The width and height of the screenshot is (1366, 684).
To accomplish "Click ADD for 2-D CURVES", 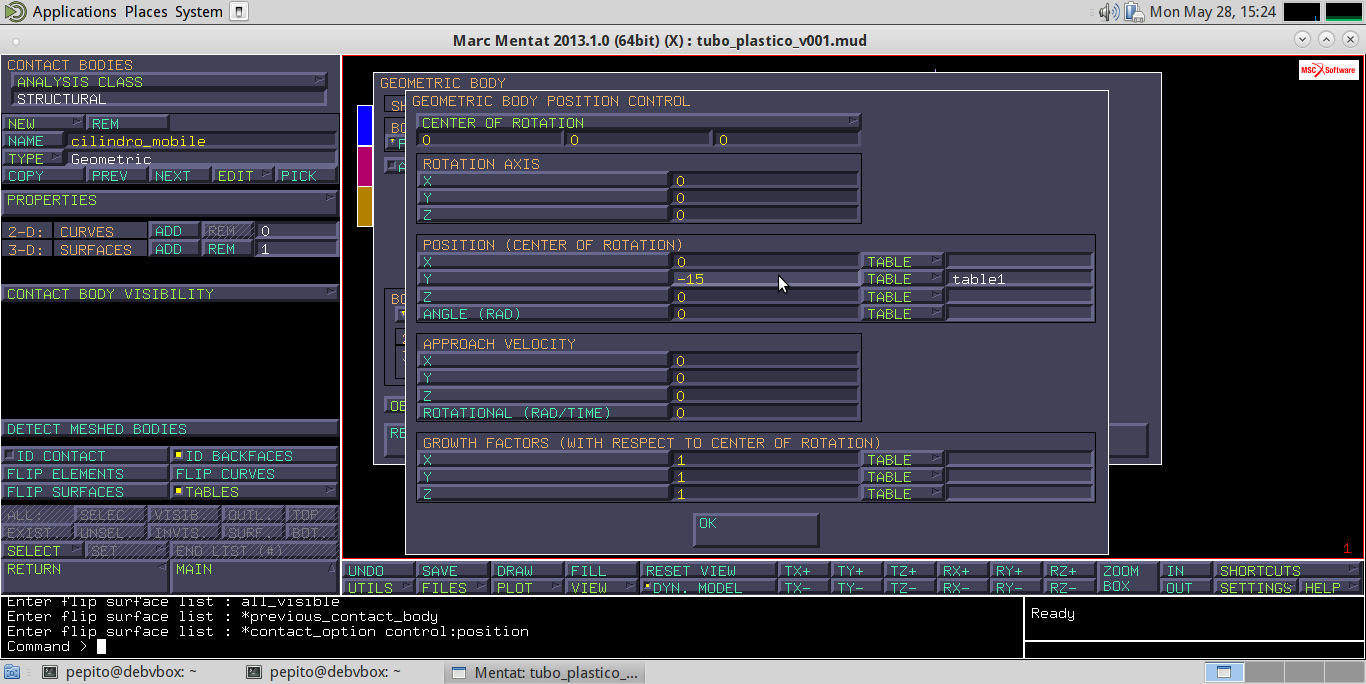I will point(174,231).
